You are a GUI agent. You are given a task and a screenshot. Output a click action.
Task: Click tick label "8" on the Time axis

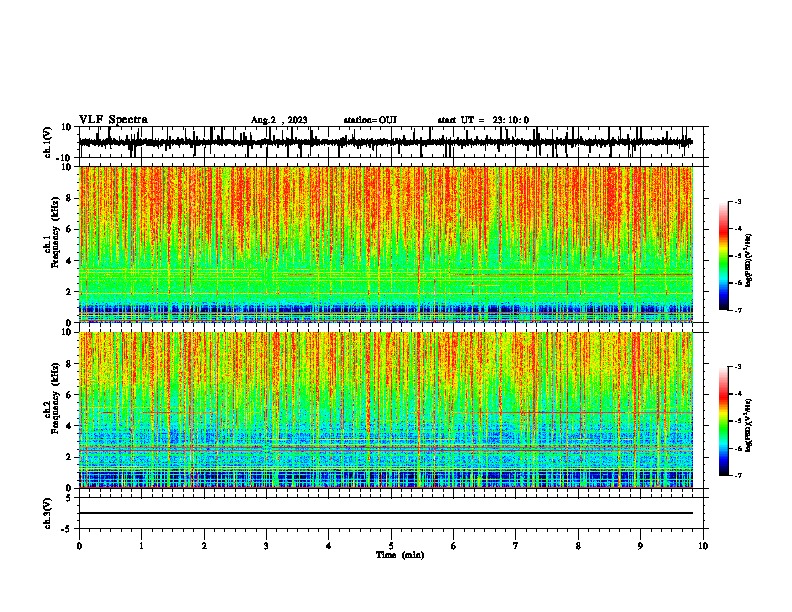tap(578, 546)
